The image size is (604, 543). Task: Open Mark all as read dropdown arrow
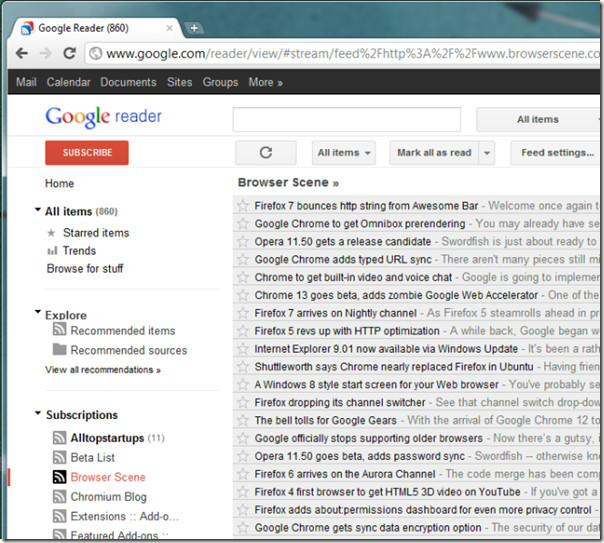click(487, 153)
